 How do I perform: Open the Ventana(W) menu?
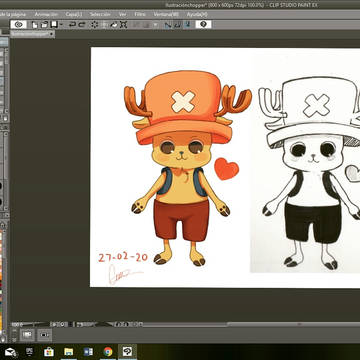tap(166, 14)
